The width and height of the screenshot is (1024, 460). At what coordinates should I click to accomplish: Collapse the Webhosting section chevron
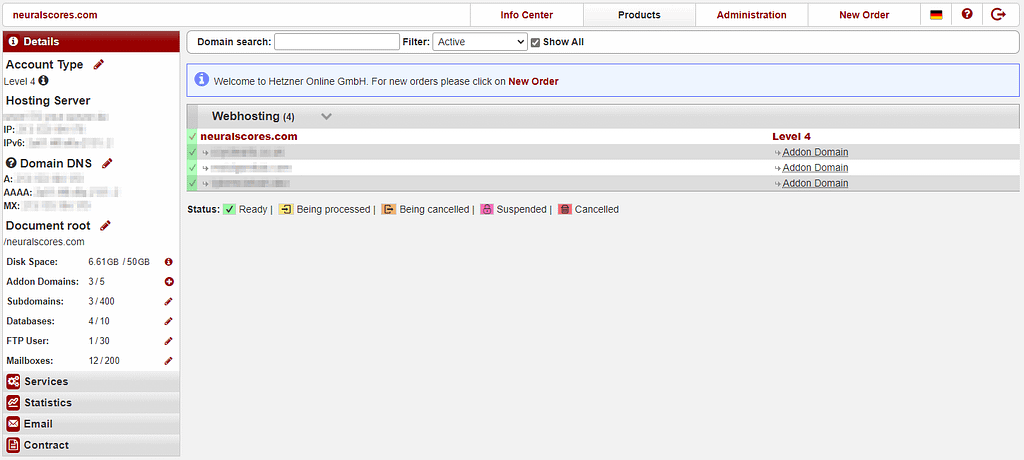point(326,117)
